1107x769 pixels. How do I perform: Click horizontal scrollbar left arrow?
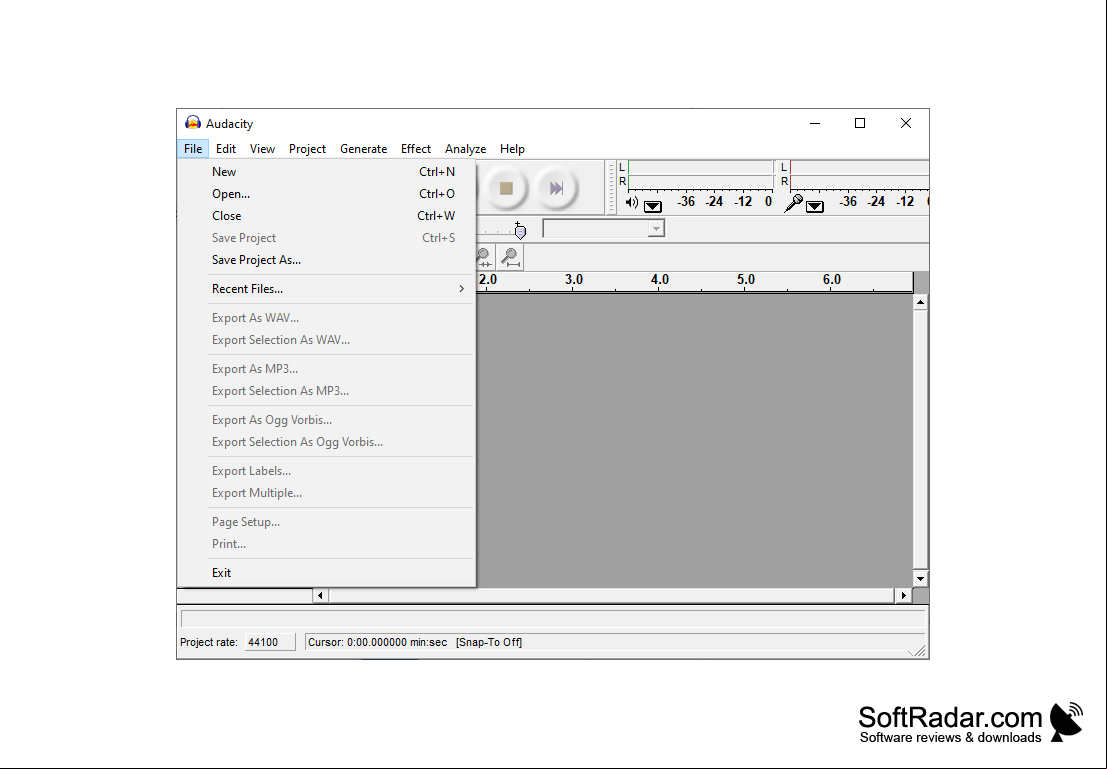[320, 595]
